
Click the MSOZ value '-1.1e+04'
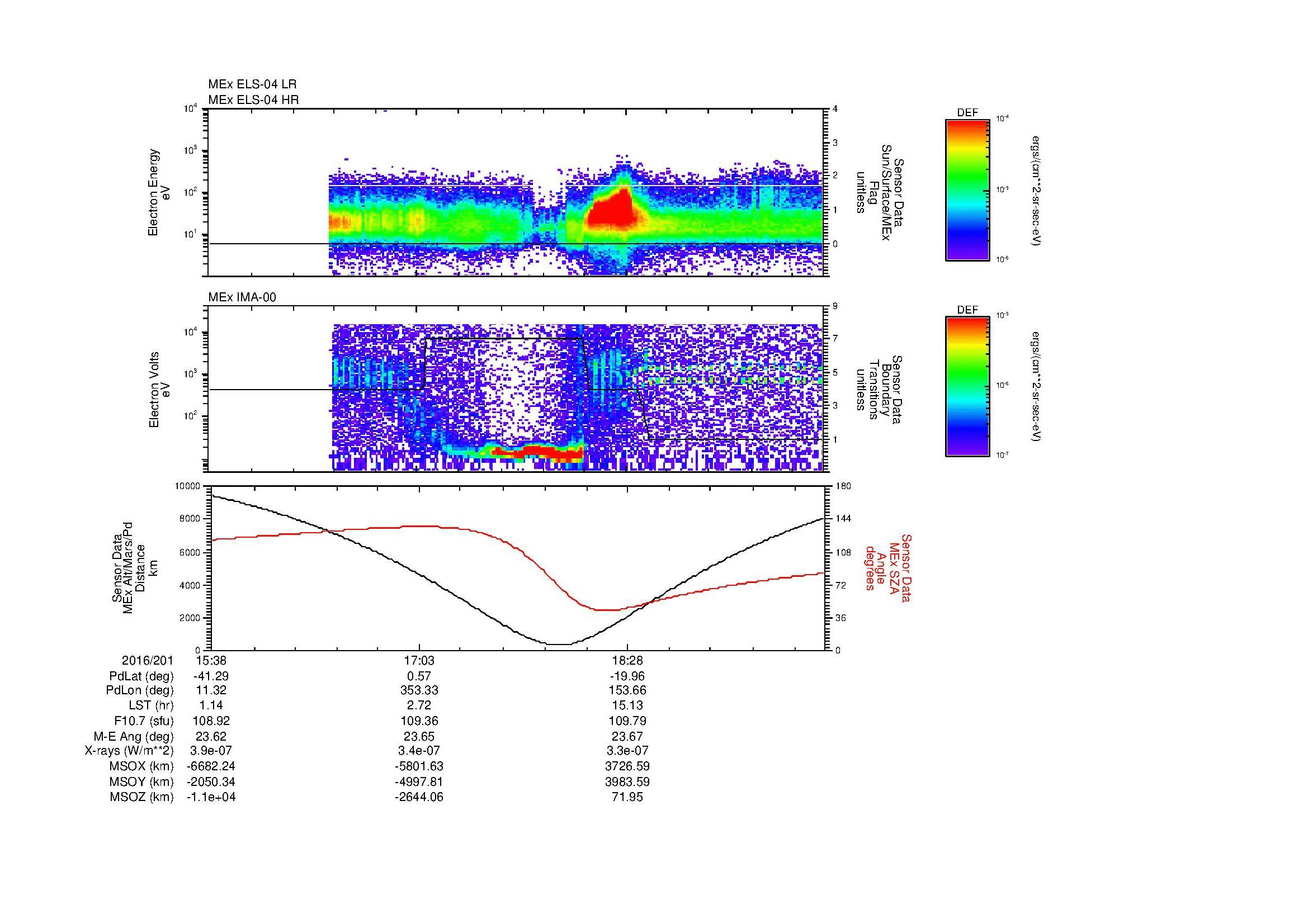pos(211,798)
